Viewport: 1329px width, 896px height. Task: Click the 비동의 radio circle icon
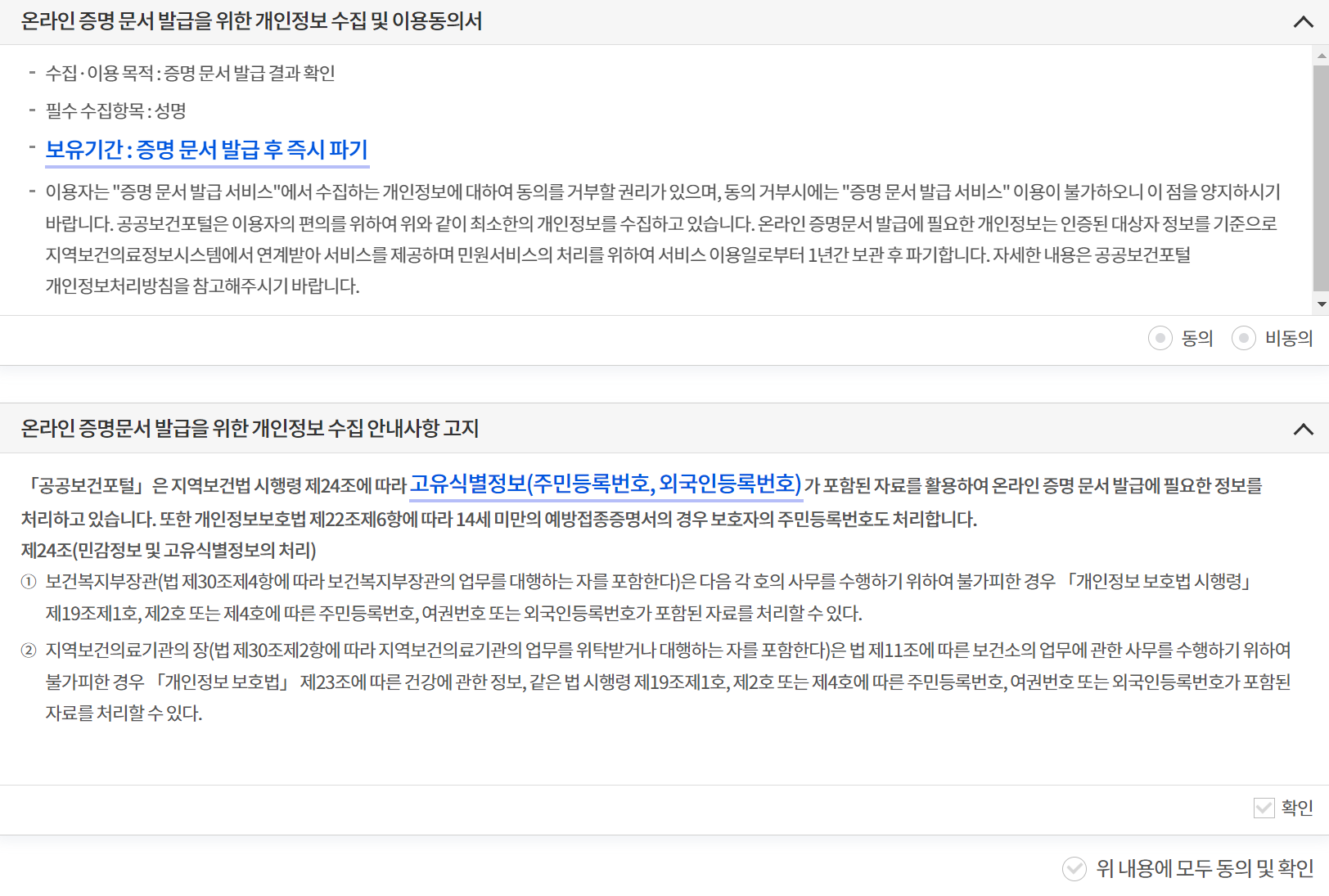point(1246,339)
